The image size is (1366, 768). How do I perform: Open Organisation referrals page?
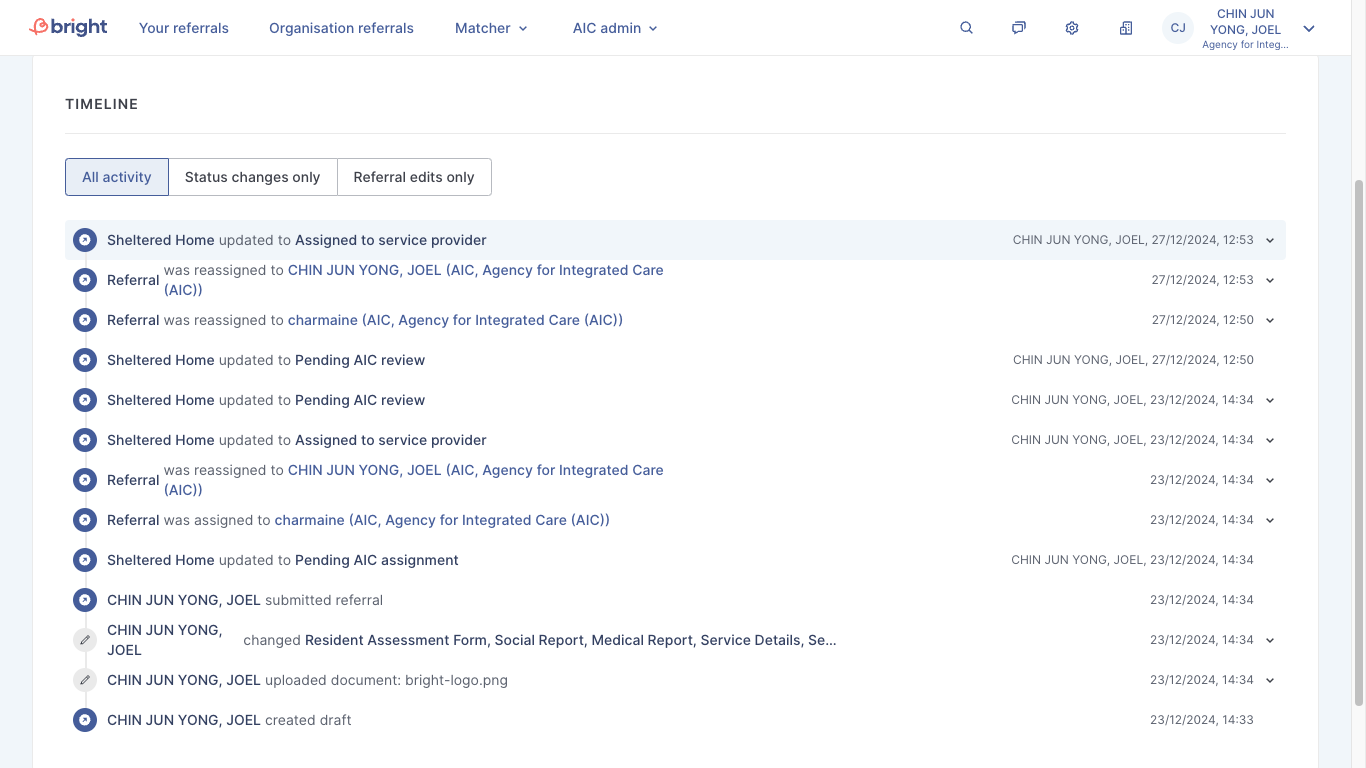(x=341, y=28)
